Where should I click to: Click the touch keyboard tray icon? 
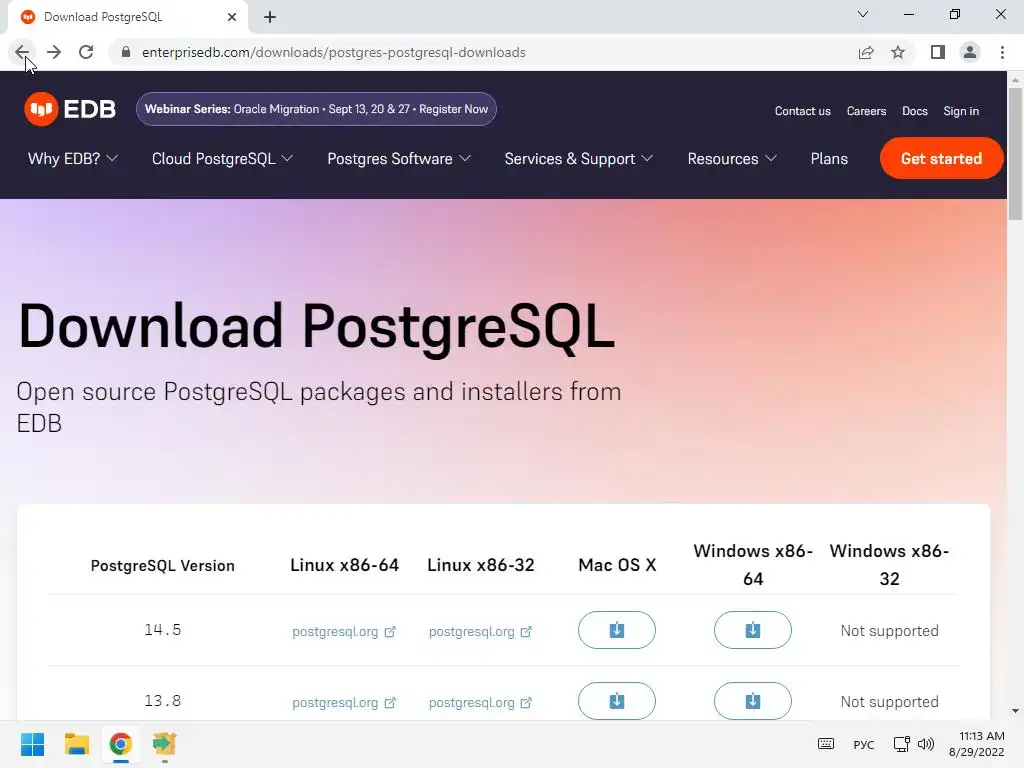click(825, 744)
